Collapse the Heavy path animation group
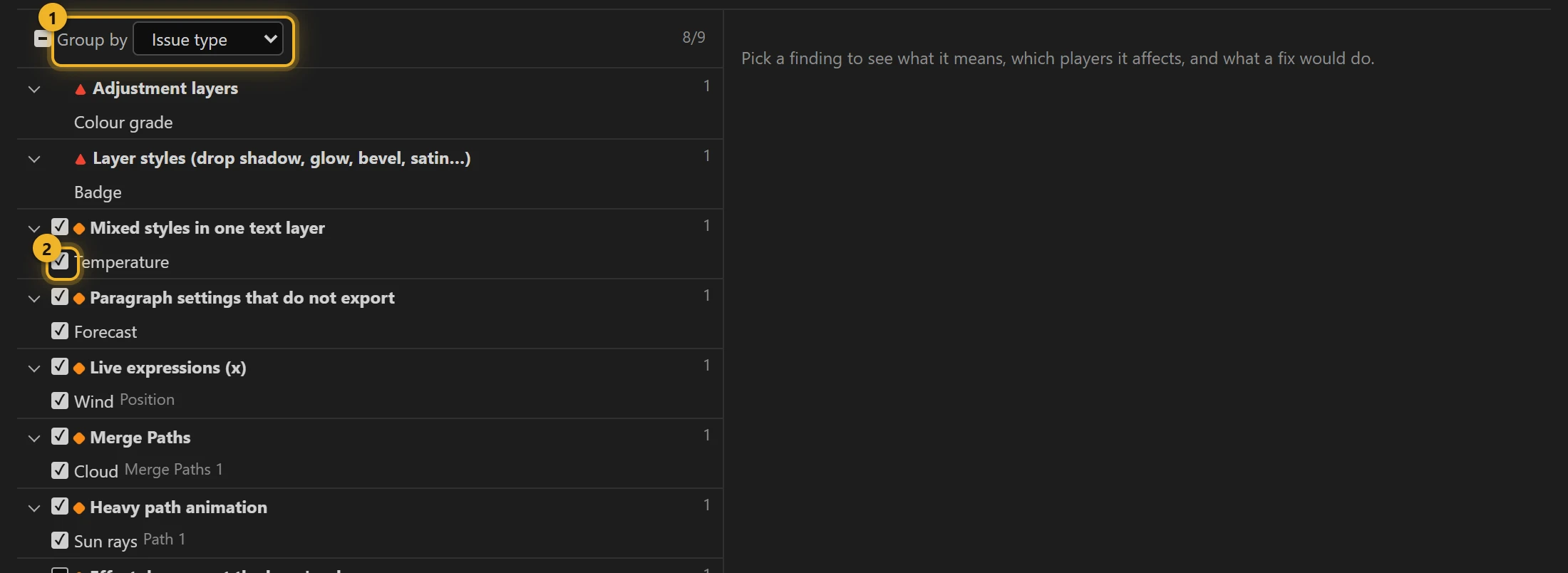The height and width of the screenshot is (573, 1568). (x=34, y=508)
